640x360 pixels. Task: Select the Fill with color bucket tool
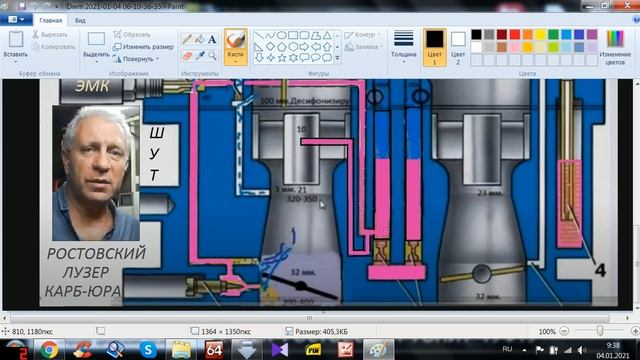tap(200, 39)
